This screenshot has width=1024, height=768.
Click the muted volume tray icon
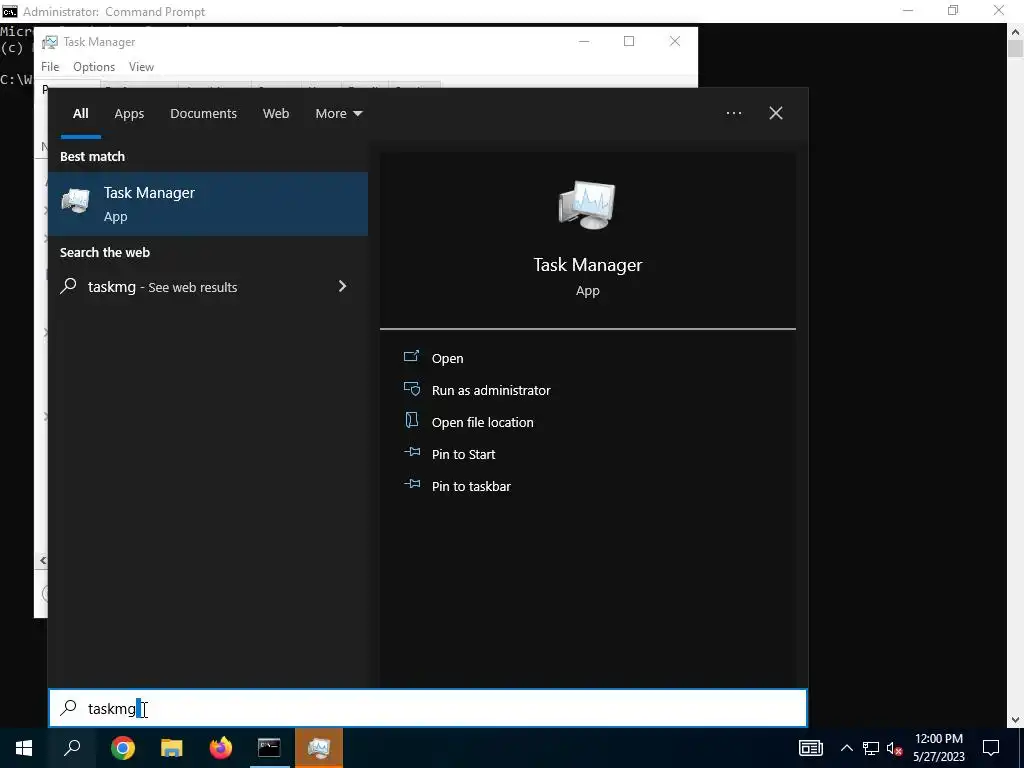point(895,748)
